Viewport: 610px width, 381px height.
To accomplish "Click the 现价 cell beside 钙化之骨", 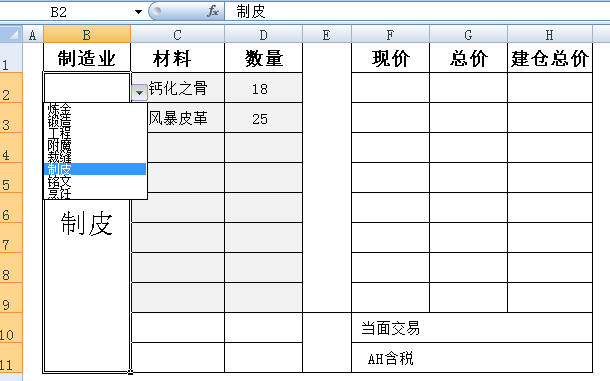I will [x=390, y=88].
